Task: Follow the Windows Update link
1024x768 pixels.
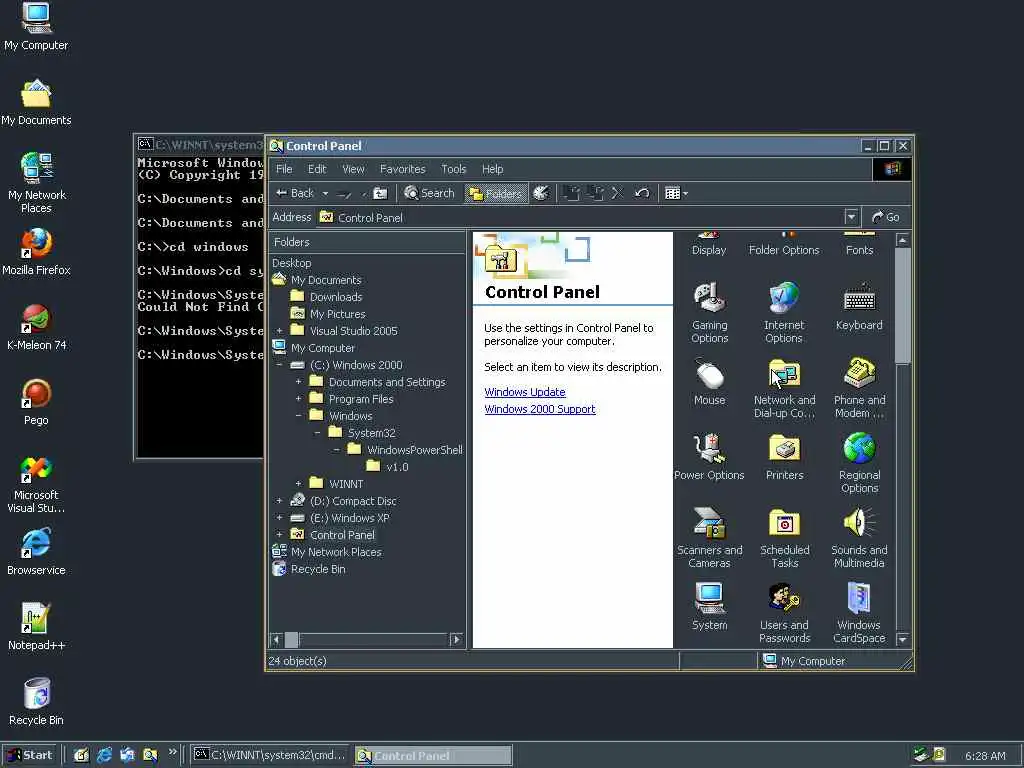Action: 524,392
